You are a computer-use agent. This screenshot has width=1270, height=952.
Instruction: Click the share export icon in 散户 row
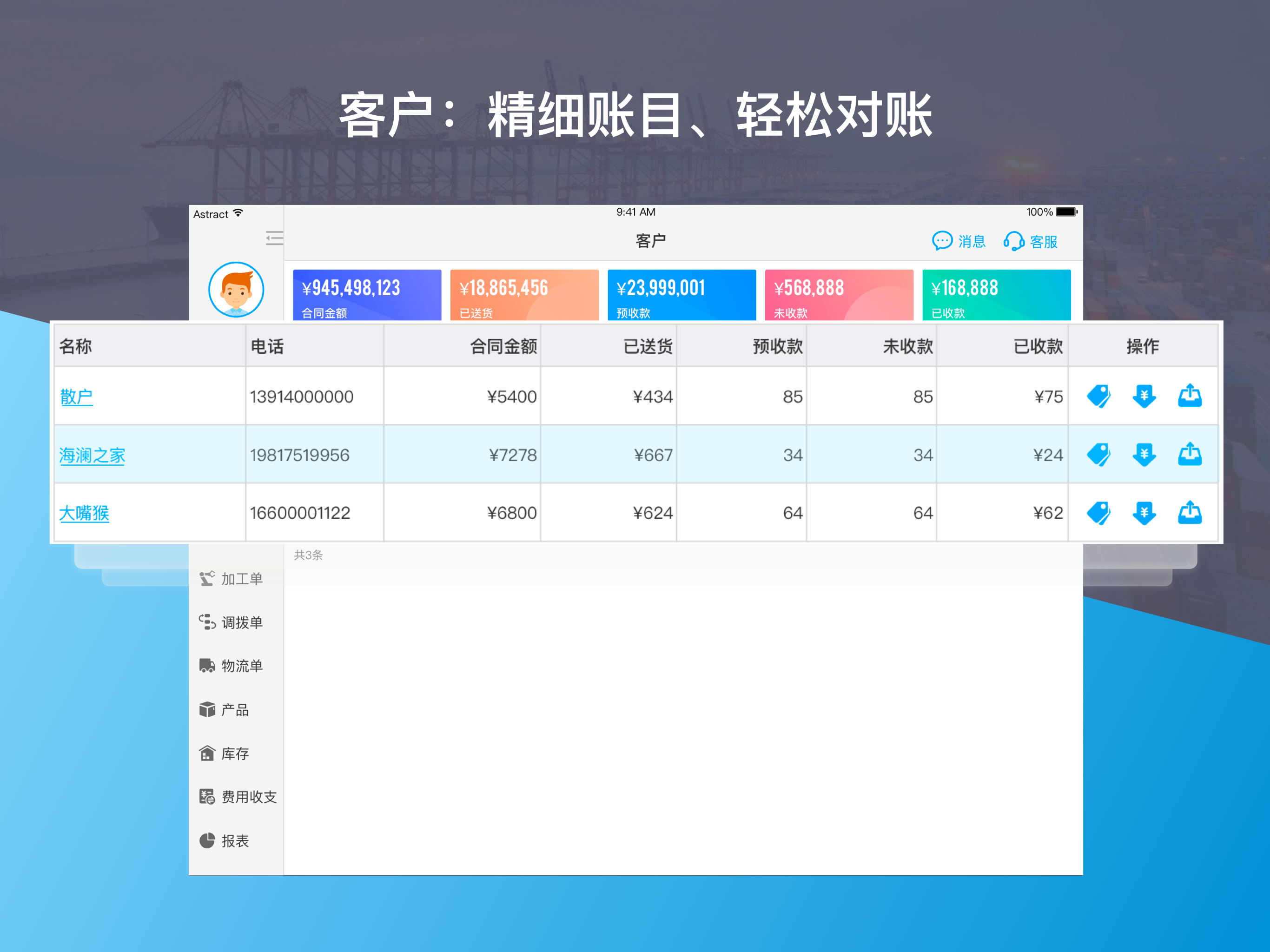click(1190, 396)
